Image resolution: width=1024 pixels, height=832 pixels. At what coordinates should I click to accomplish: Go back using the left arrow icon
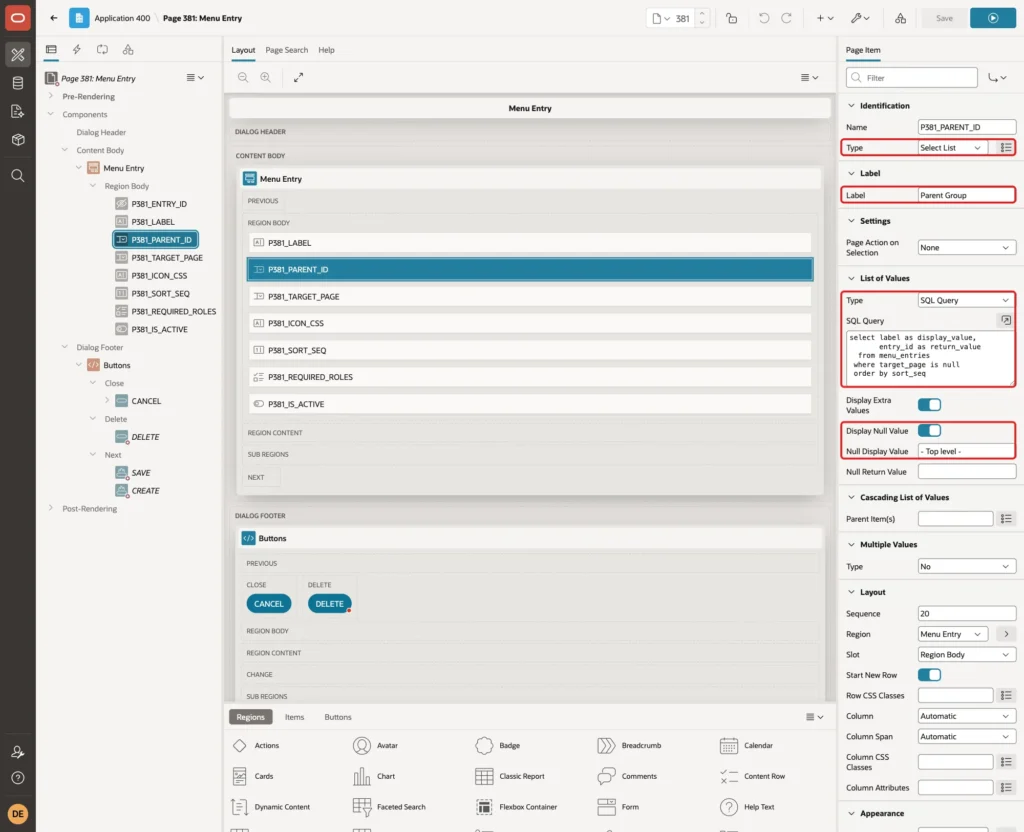pos(54,18)
